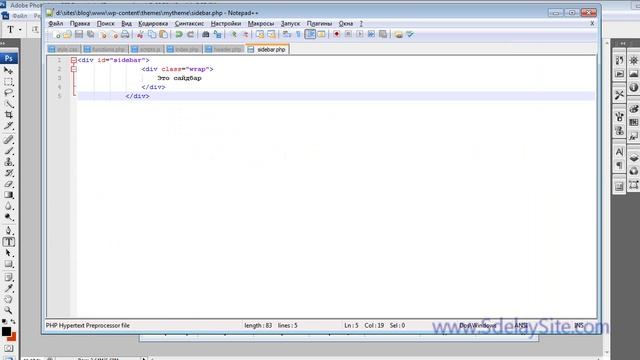Select the Photoshop Horizontal Type tool
The width and height of the screenshot is (640, 360).
8,242
